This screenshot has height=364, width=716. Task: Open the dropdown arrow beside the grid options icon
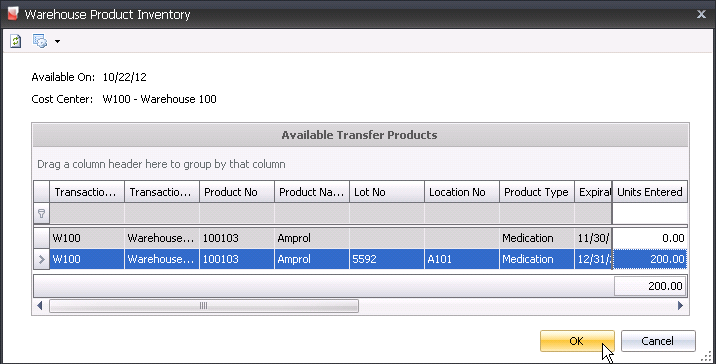pos(57,42)
